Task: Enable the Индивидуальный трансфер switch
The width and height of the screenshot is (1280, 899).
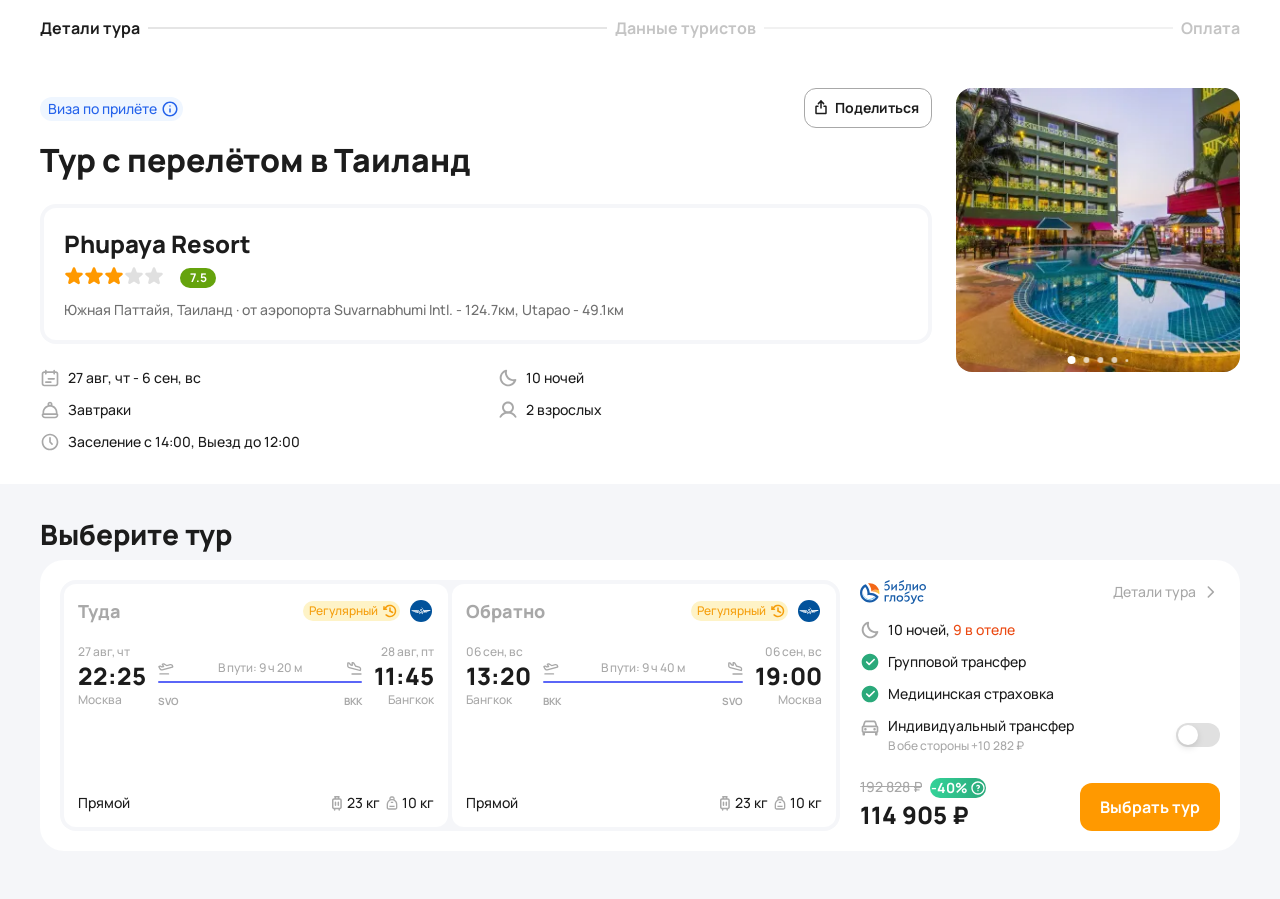Action: coord(1198,735)
